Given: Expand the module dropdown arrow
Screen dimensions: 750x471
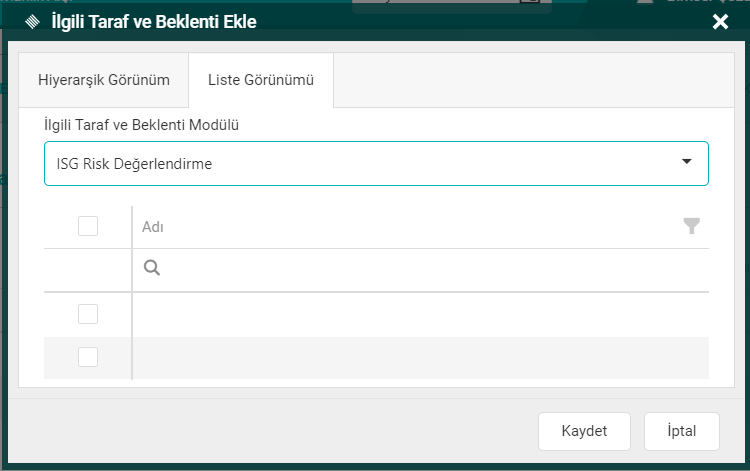Looking at the screenshot, I should coord(687,162).
